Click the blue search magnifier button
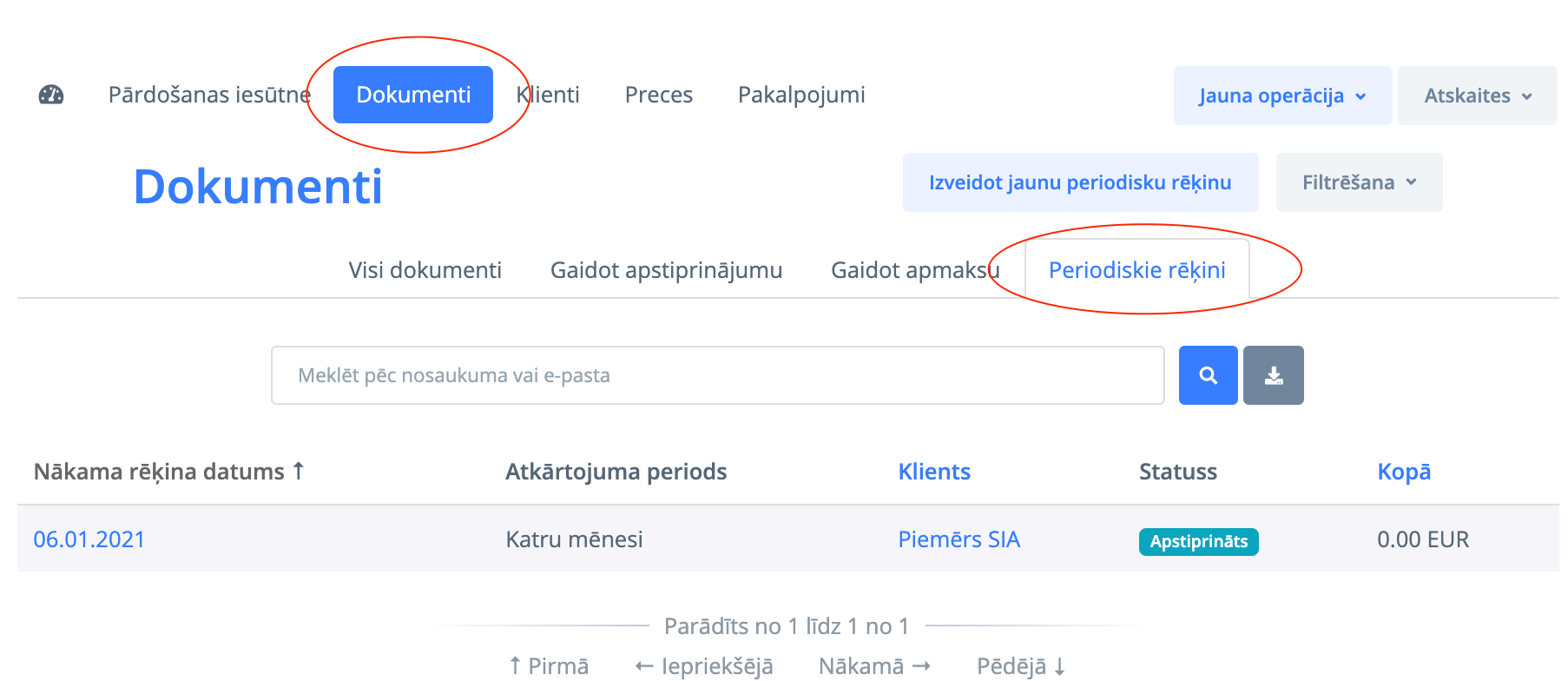1568x681 pixels. pyautogui.click(x=1208, y=375)
